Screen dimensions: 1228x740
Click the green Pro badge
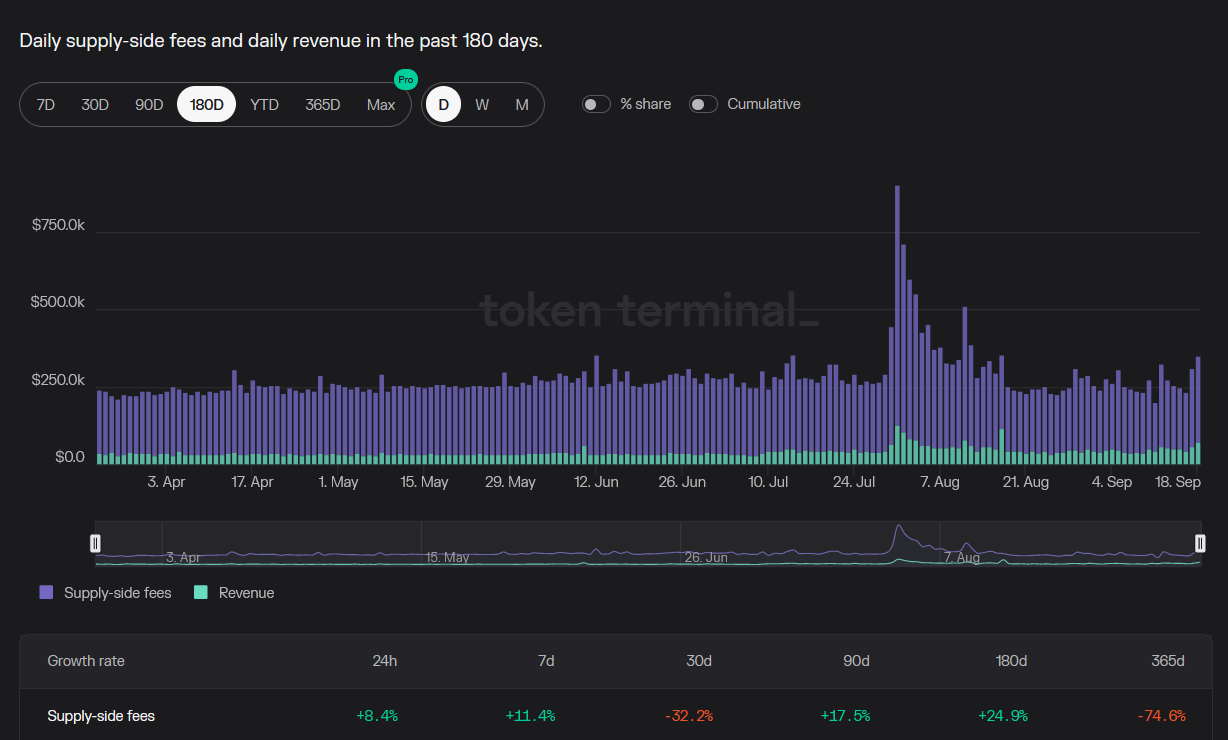(405, 80)
